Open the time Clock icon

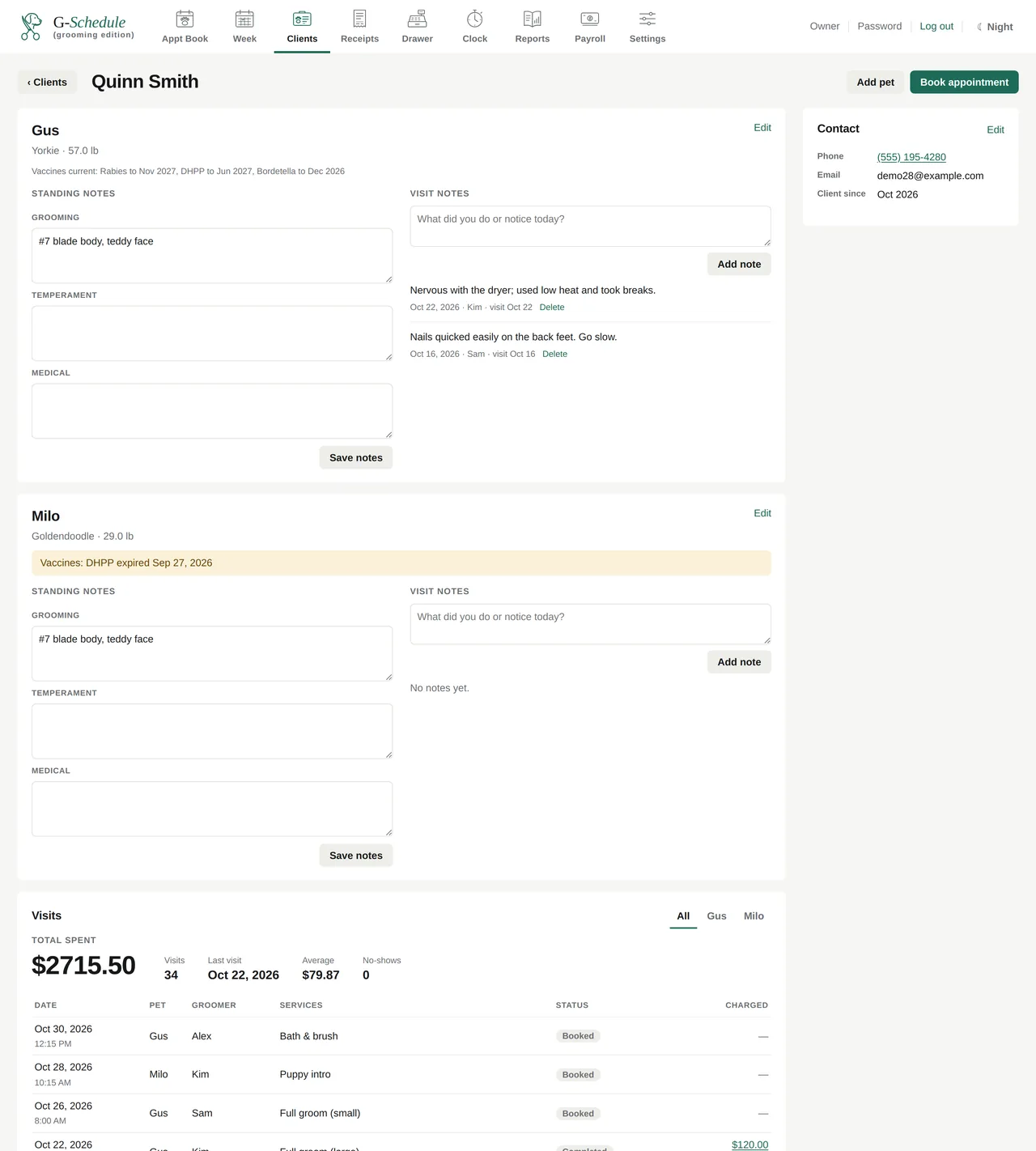(x=475, y=19)
